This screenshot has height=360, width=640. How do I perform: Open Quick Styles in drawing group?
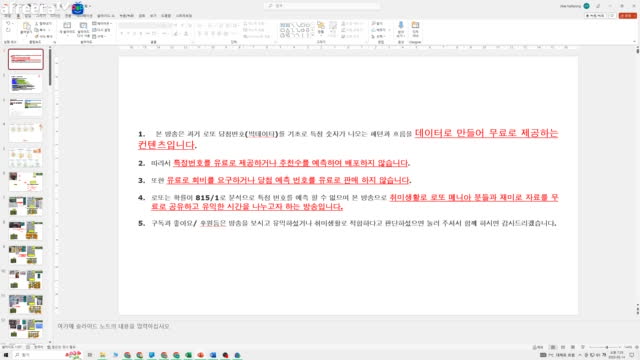[x=333, y=29]
